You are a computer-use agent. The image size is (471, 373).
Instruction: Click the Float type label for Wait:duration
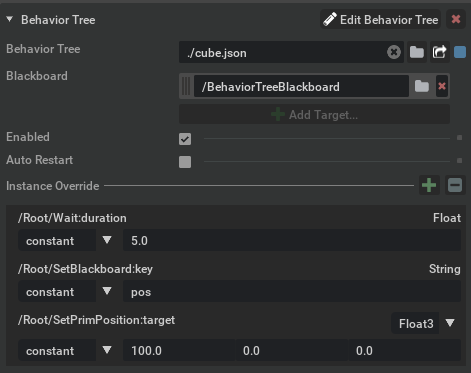447,218
